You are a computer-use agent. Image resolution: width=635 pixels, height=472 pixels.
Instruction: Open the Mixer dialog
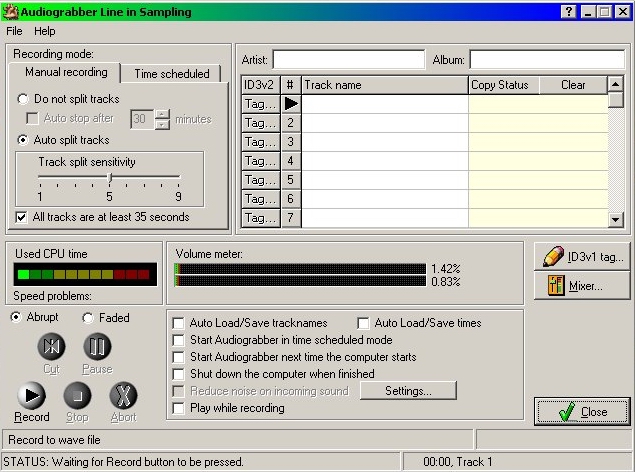582,286
